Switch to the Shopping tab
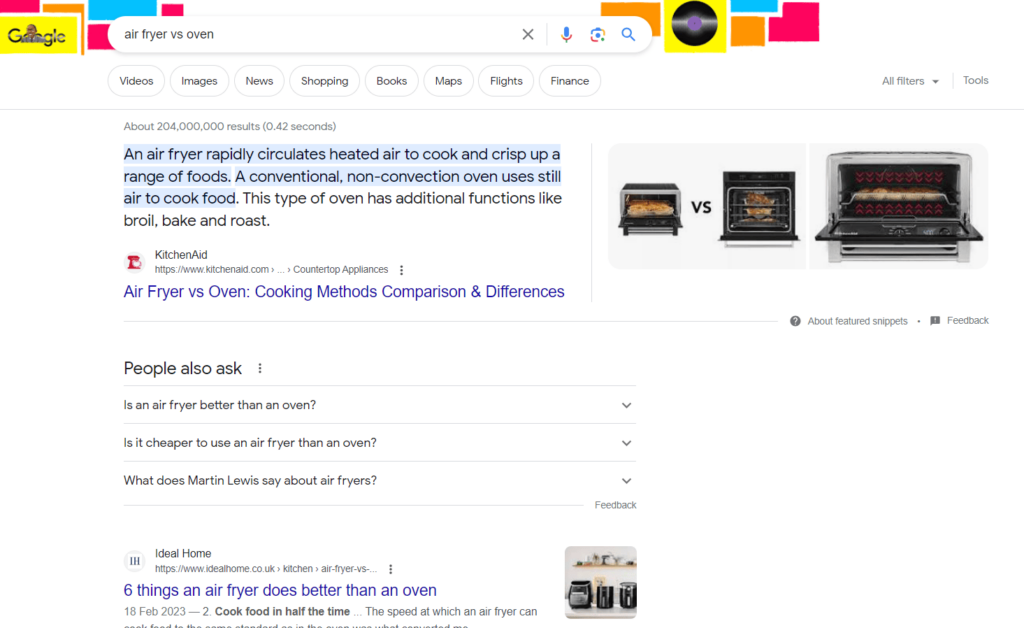The image size is (1024, 628). (x=324, y=80)
